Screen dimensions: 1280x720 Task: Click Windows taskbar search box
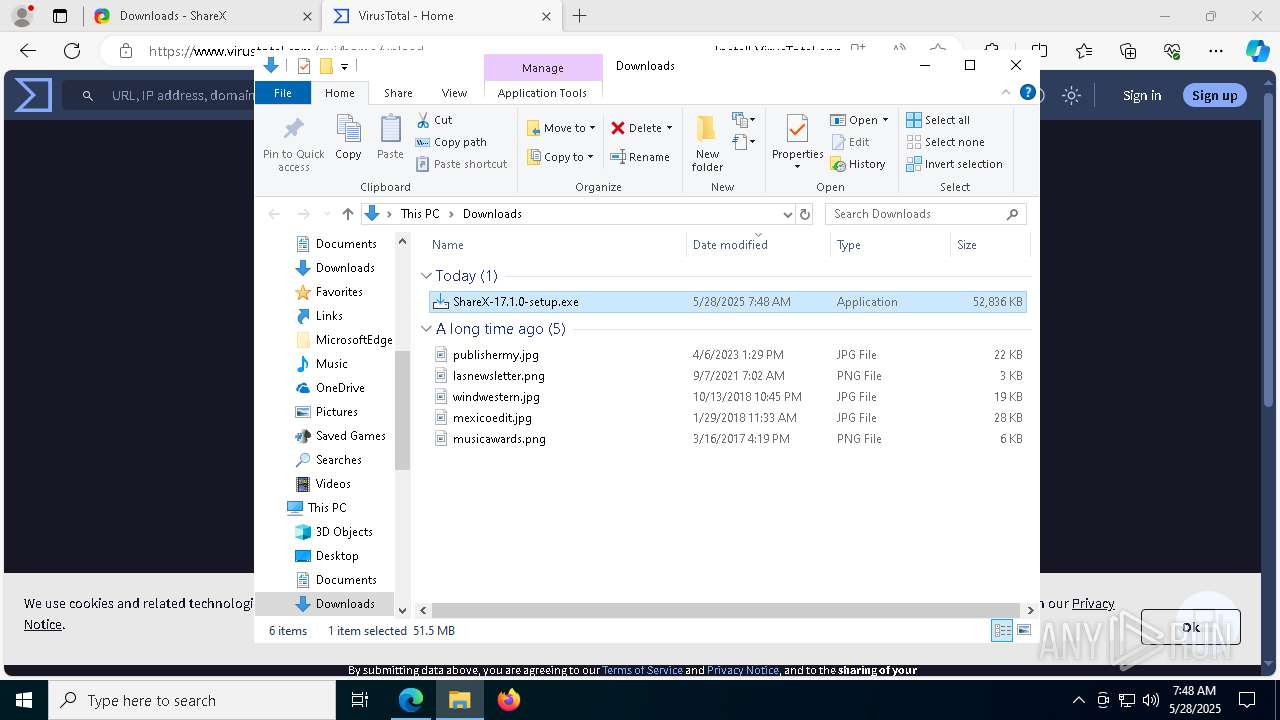coord(192,700)
